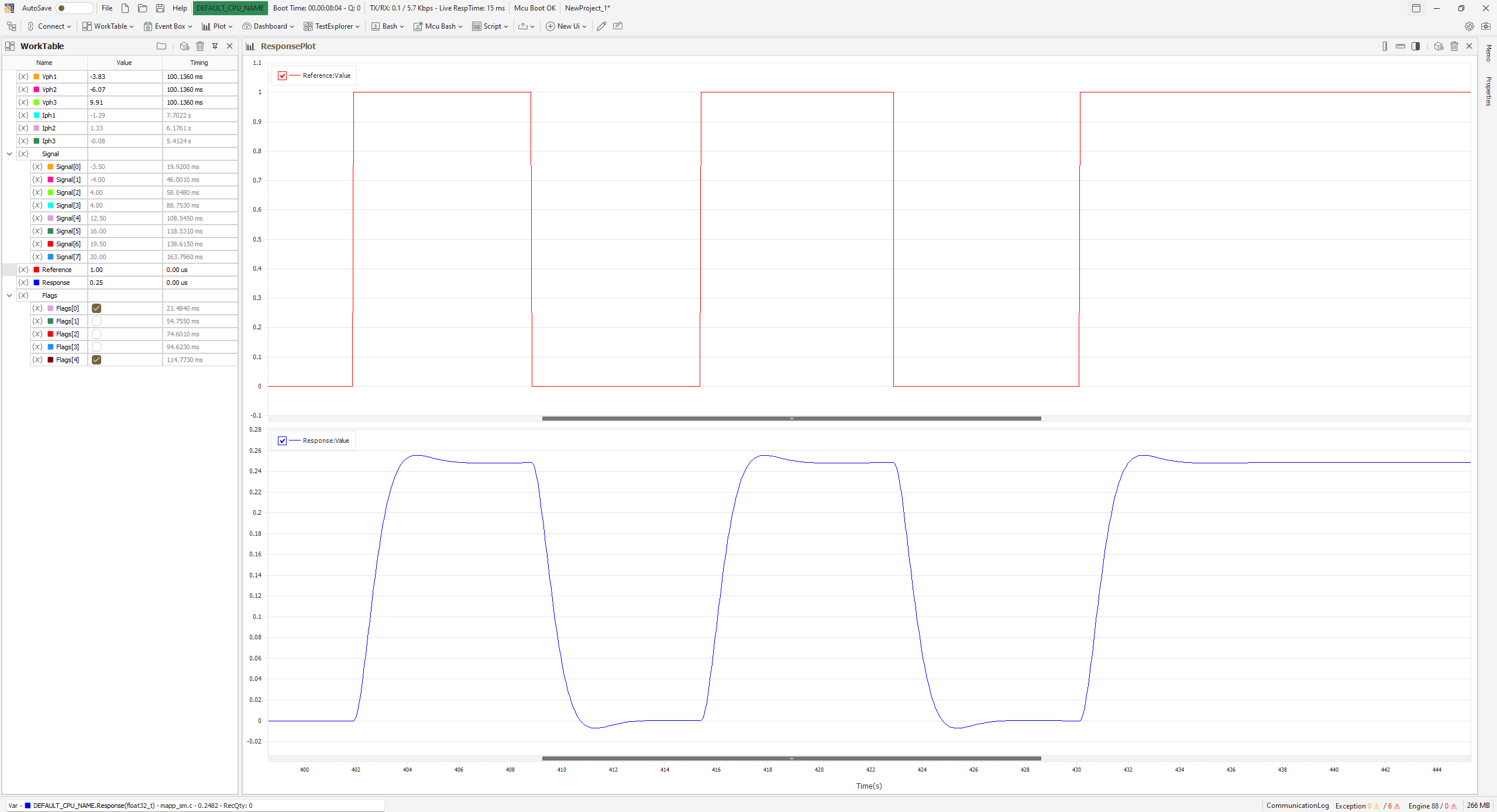Viewport: 1497px width, 812px height.
Task: Click WorkTable add variable cube icon
Action: 185,46
